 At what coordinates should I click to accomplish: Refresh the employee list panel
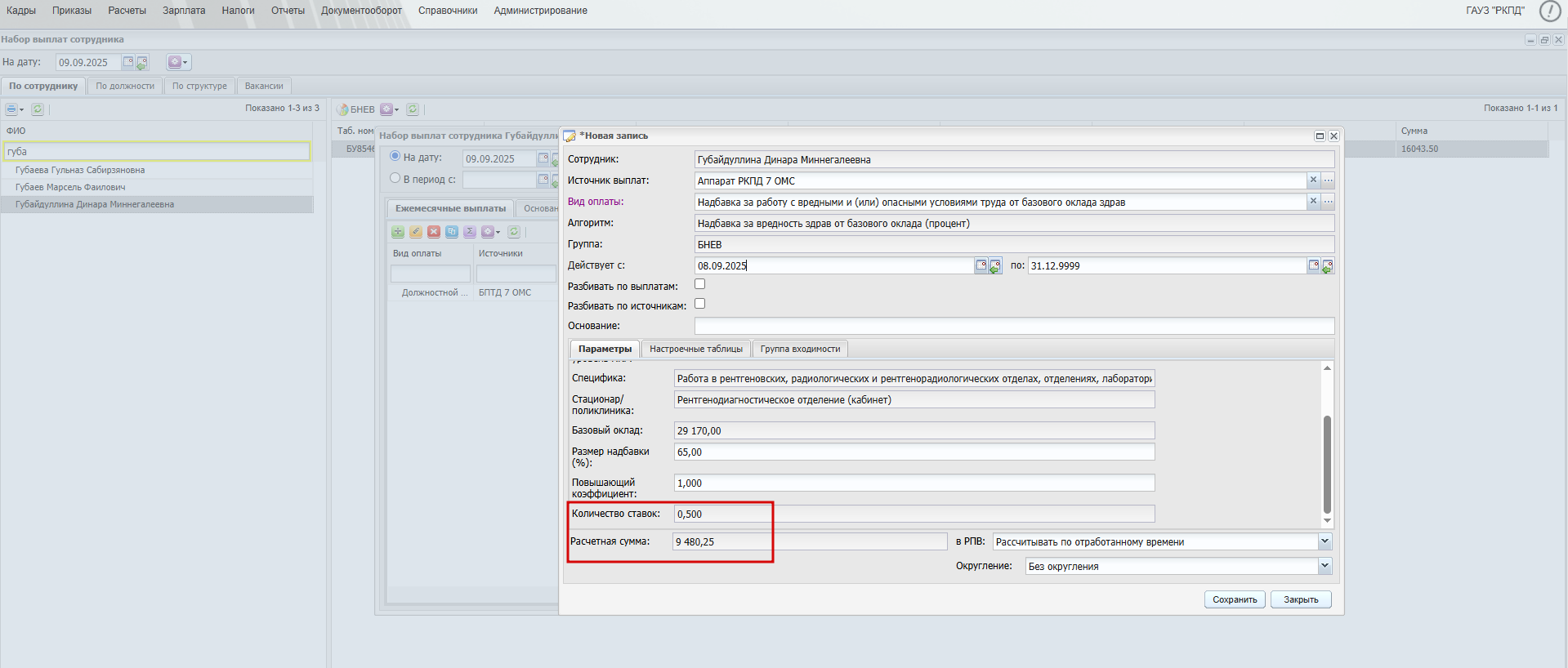click(x=38, y=109)
